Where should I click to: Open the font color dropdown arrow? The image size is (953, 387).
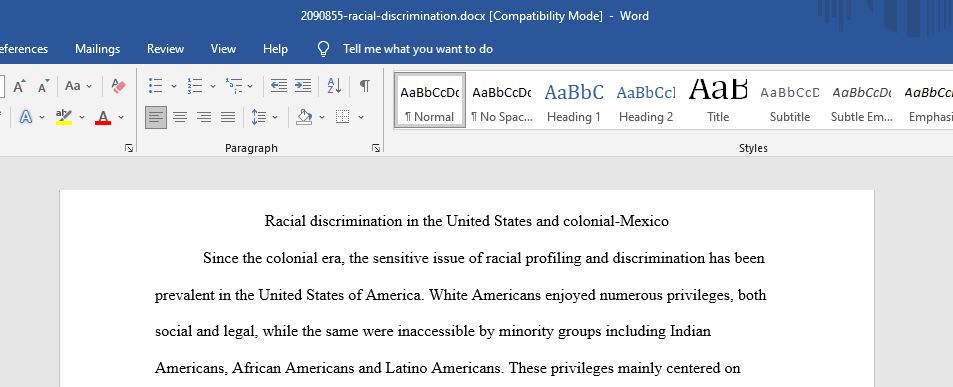pos(120,117)
